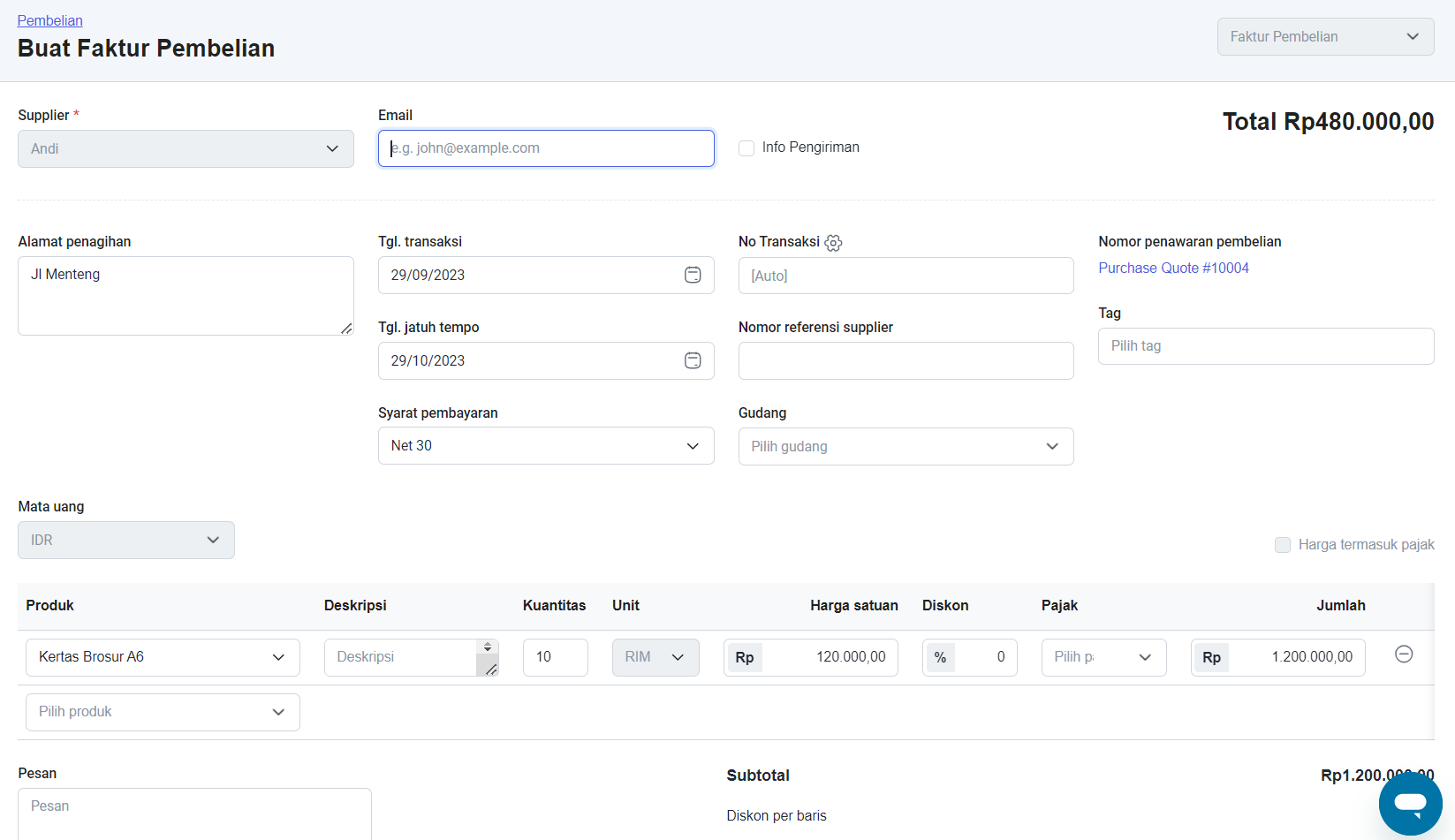This screenshot has height=840, width=1455.
Task: Open the Pilih produk dropdown
Action: (x=163, y=712)
